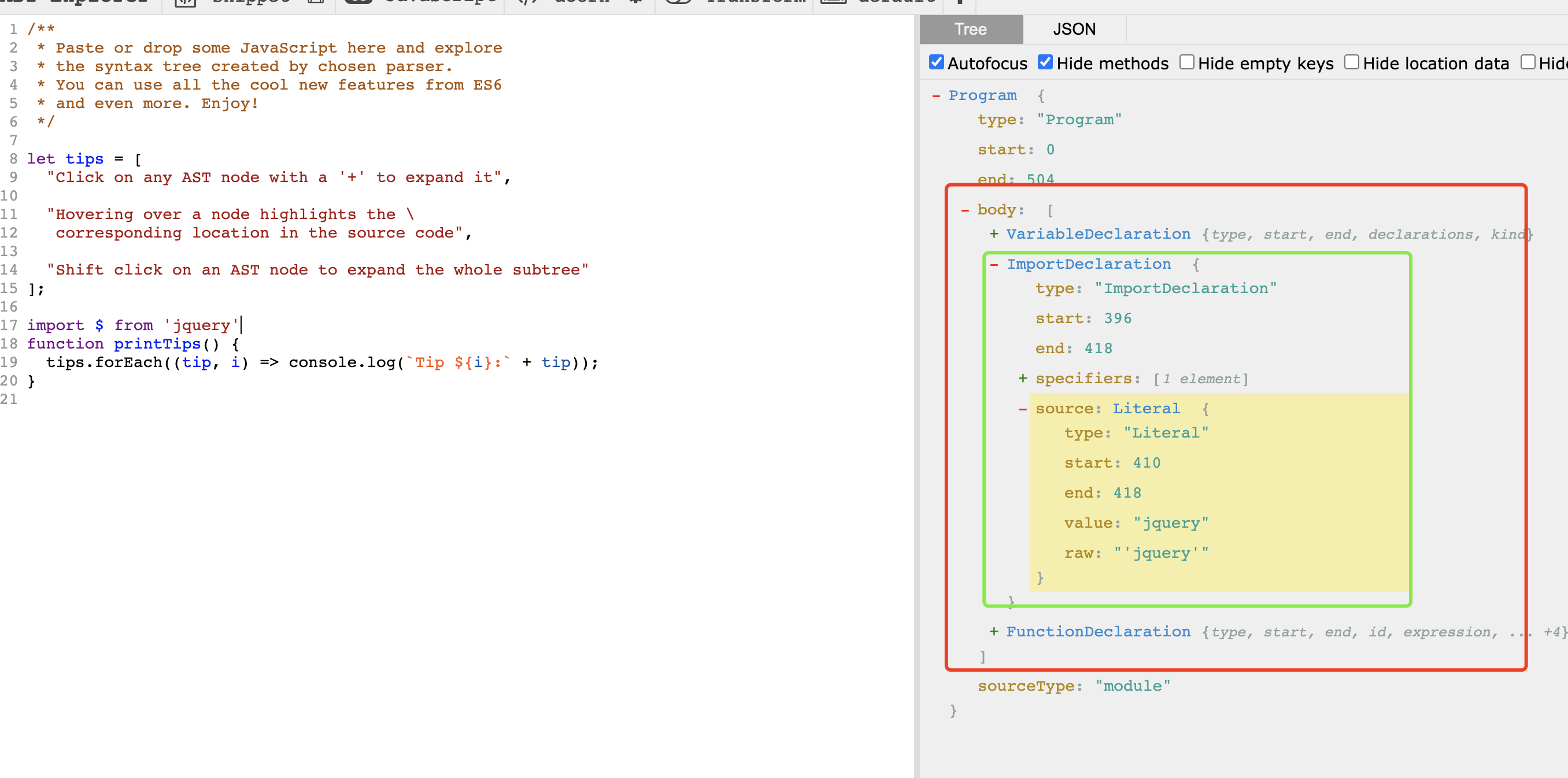Collapse the ImportDeclaration node
The width and height of the screenshot is (1568, 778).
tap(994, 265)
